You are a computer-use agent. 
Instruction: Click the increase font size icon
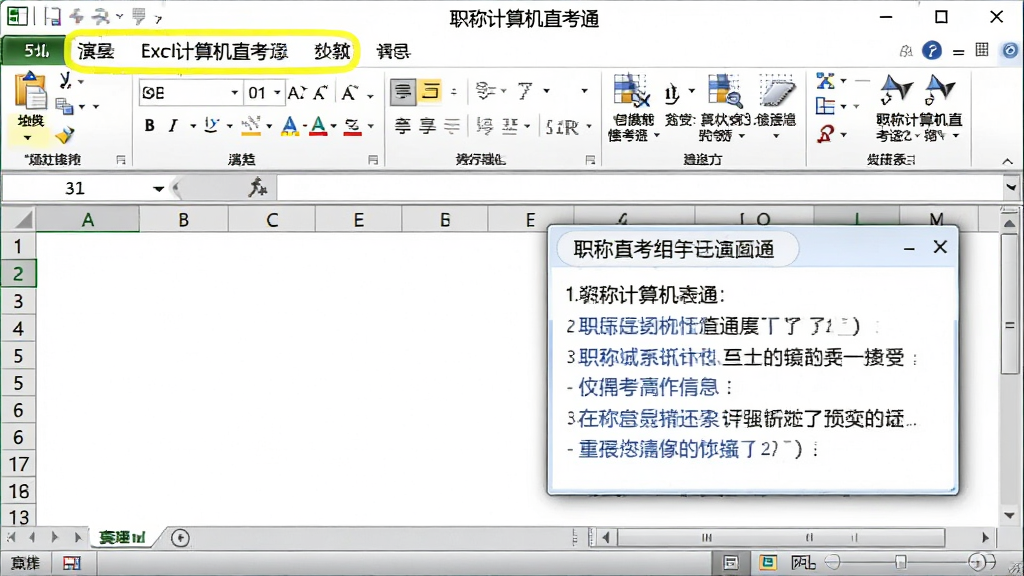pyautogui.click(x=296, y=93)
